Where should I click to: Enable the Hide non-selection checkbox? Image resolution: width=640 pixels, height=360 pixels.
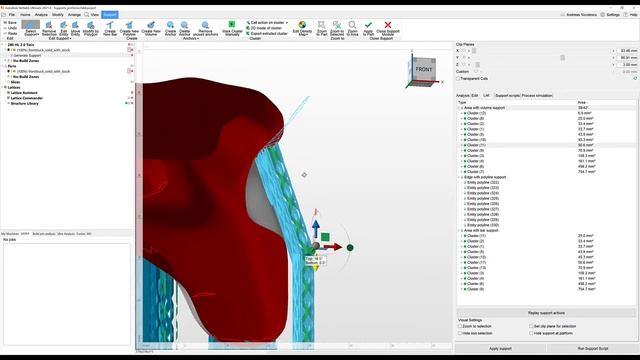460,333
